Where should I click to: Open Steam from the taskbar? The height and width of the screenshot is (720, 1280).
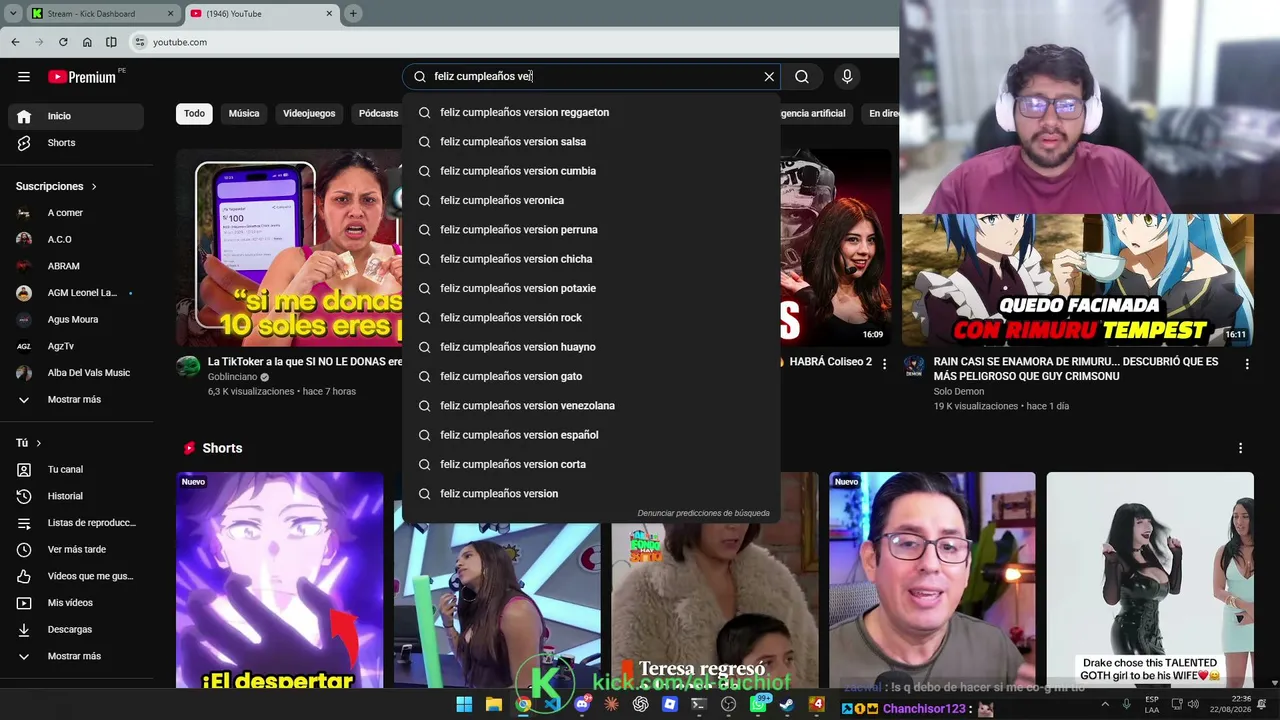pyautogui.click(x=787, y=704)
